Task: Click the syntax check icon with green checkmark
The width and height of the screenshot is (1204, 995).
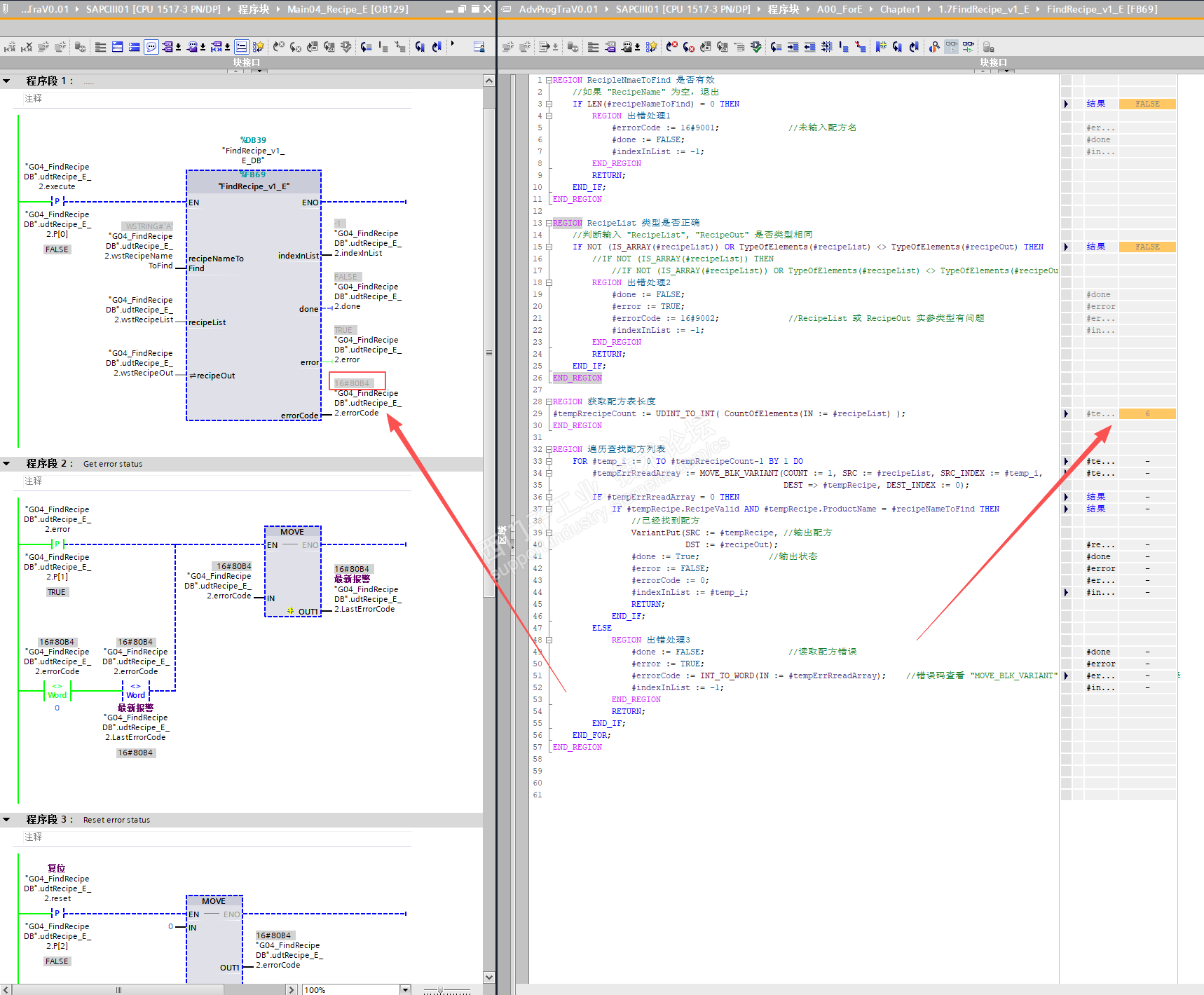Action: [755, 47]
